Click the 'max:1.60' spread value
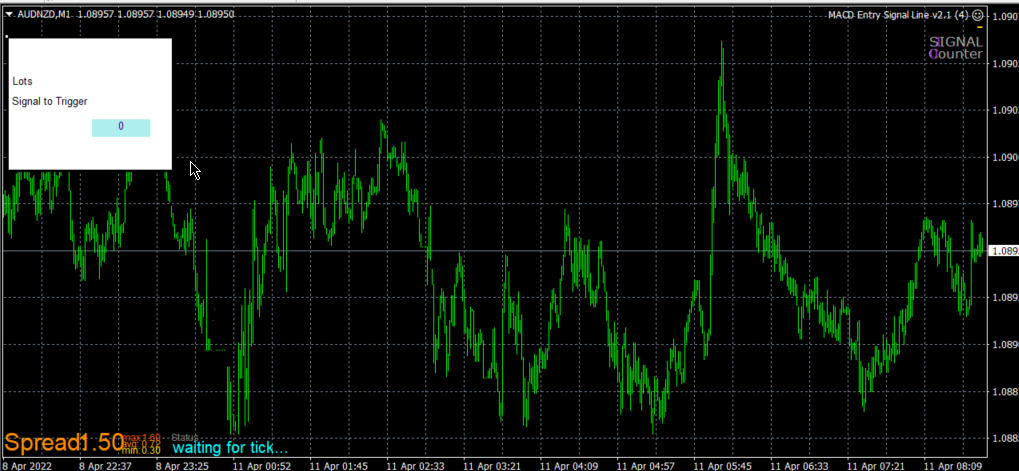The image size is (1019, 471). pyautogui.click(x=142, y=437)
